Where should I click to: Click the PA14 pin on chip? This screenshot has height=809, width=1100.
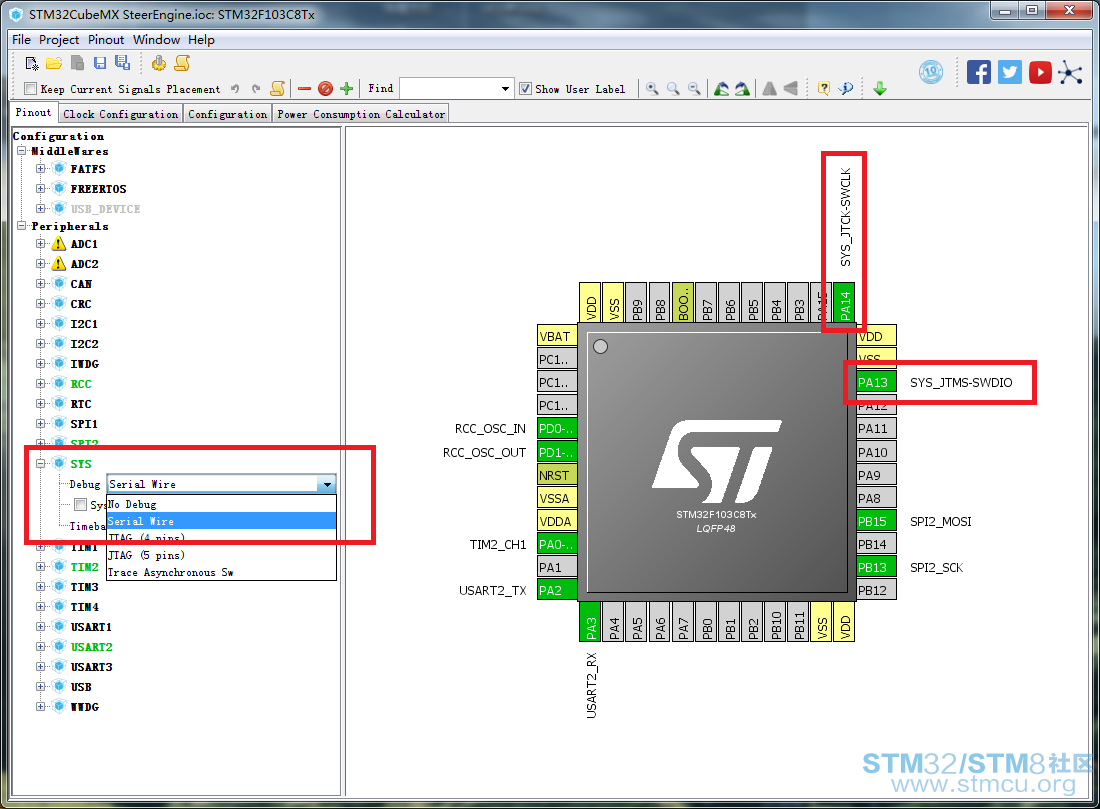coord(845,302)
